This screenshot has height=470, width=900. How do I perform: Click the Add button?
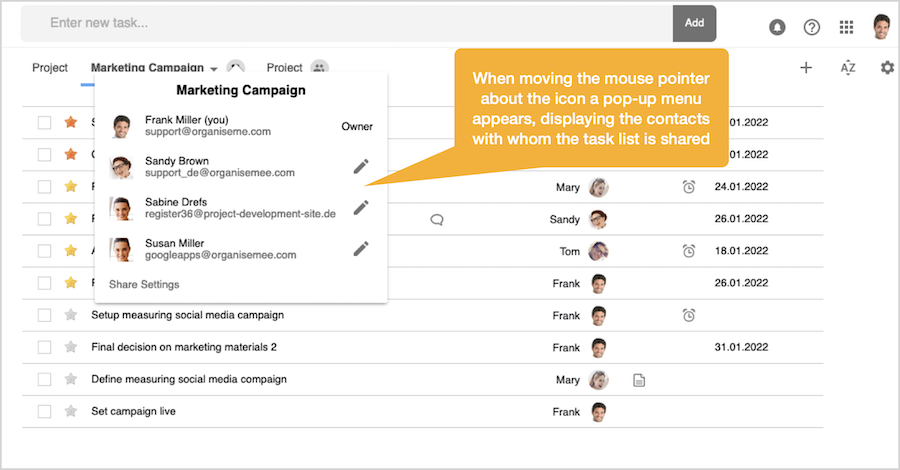coord(694,22)
